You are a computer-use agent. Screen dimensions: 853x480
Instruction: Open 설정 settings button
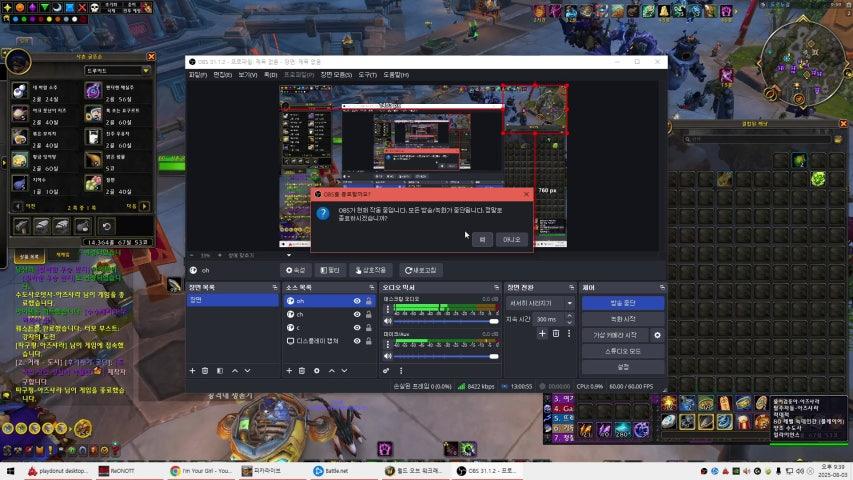[623, 367]
